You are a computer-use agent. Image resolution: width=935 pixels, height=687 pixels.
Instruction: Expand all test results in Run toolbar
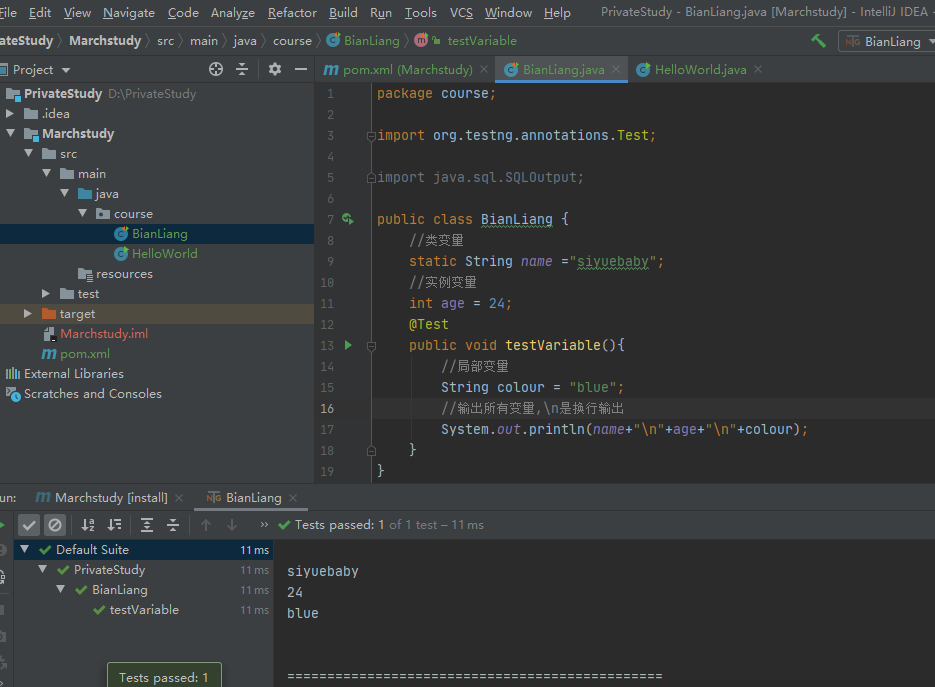(x=147, y=525)
